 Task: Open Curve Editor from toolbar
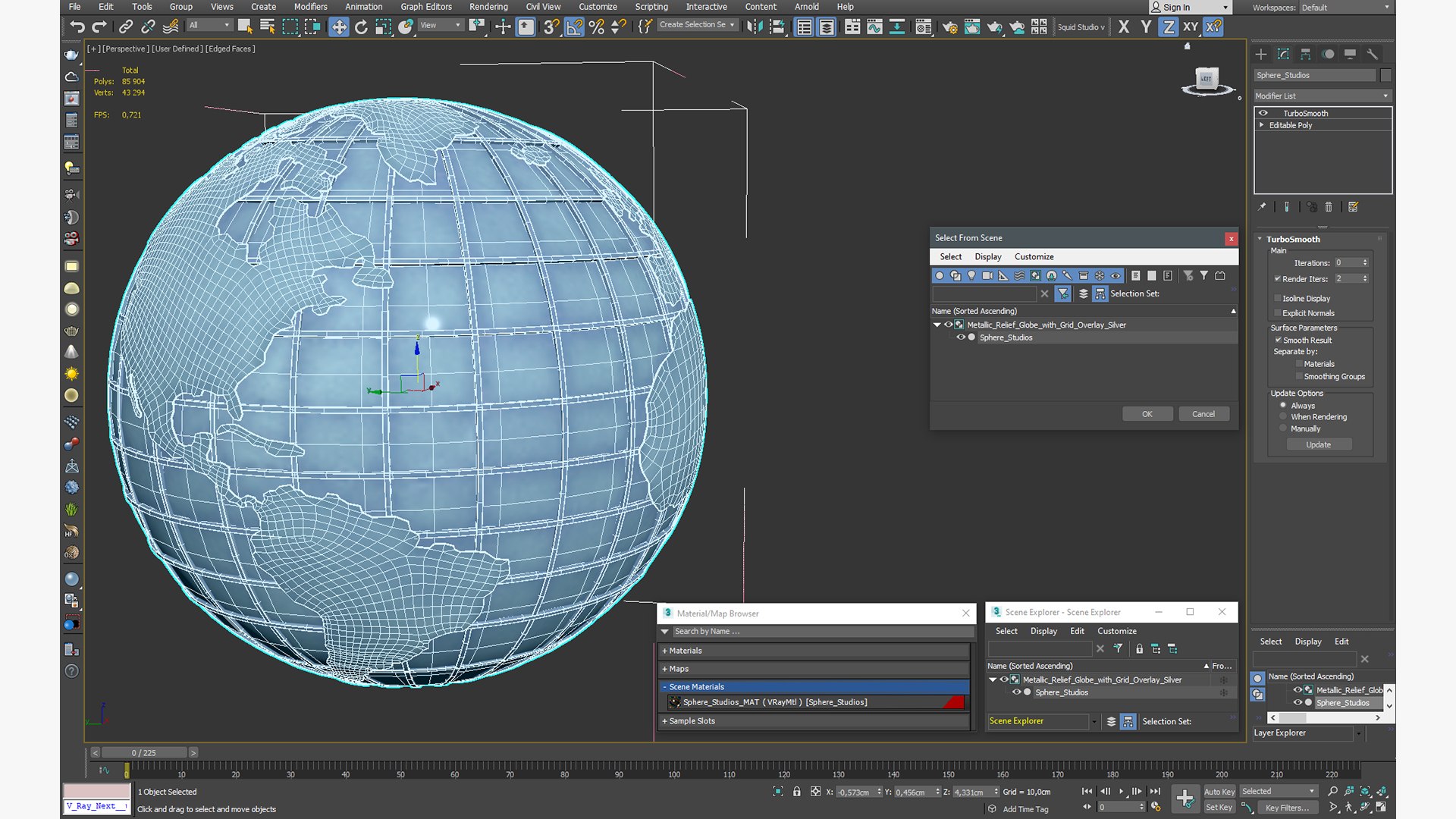coord(874,27)
